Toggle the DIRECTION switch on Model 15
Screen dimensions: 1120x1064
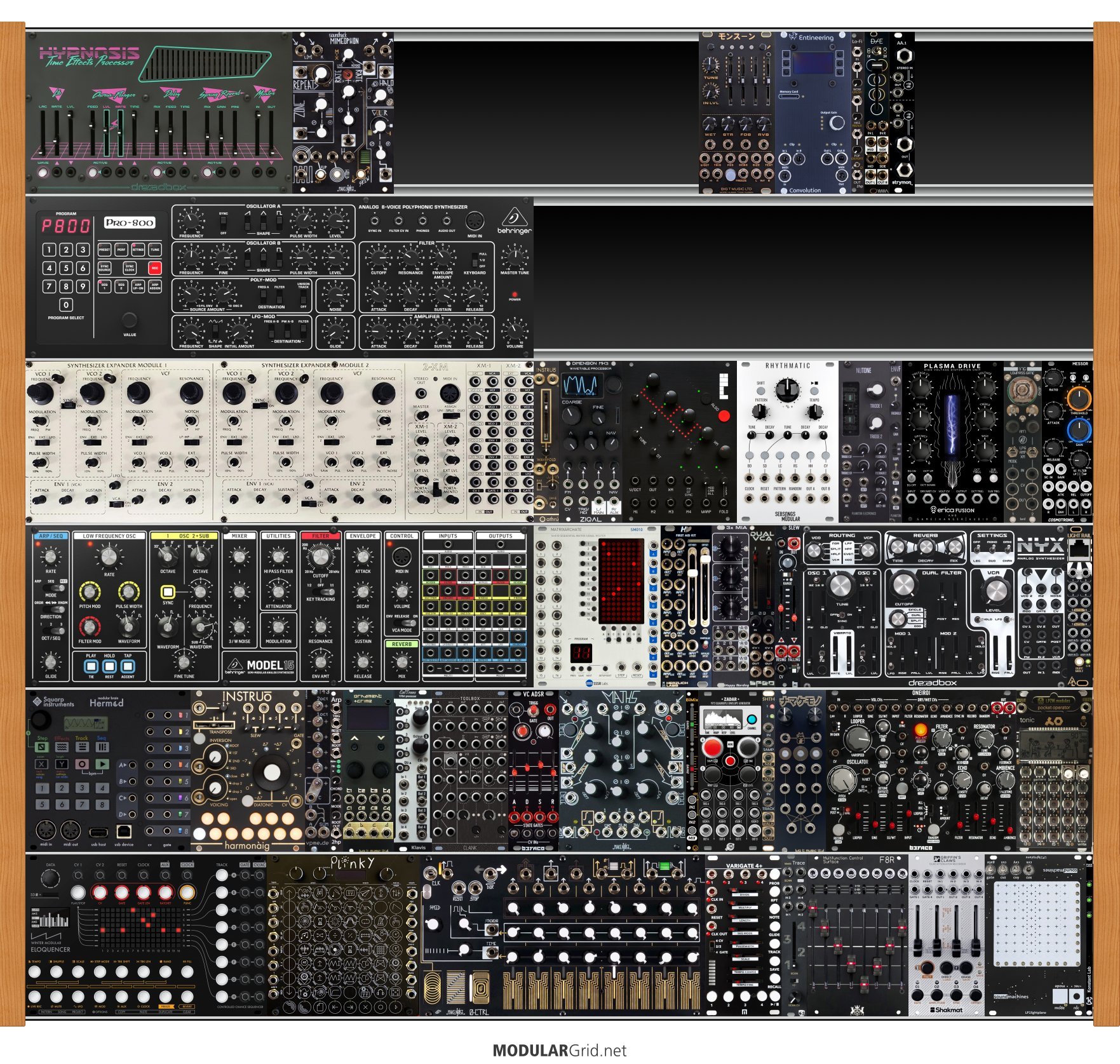pyautogui.click(x=53, y=610)
